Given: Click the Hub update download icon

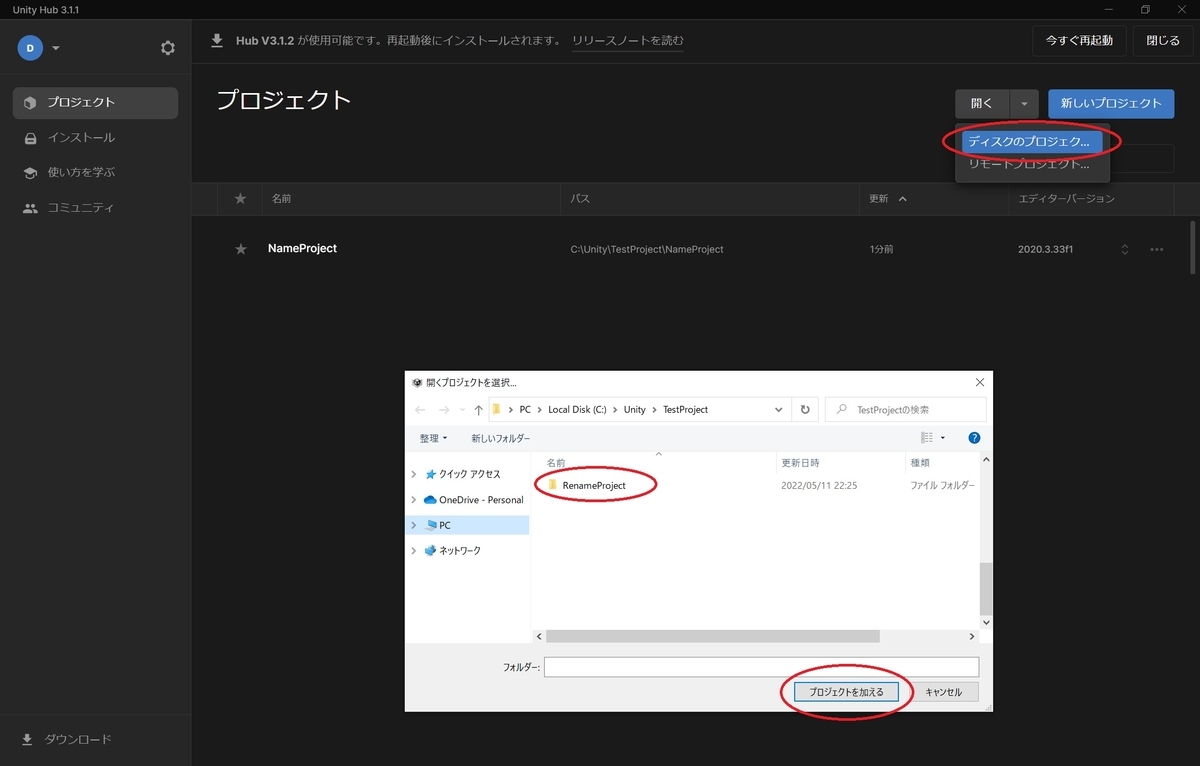Looking at the screenshot, I should pos(217,40).
